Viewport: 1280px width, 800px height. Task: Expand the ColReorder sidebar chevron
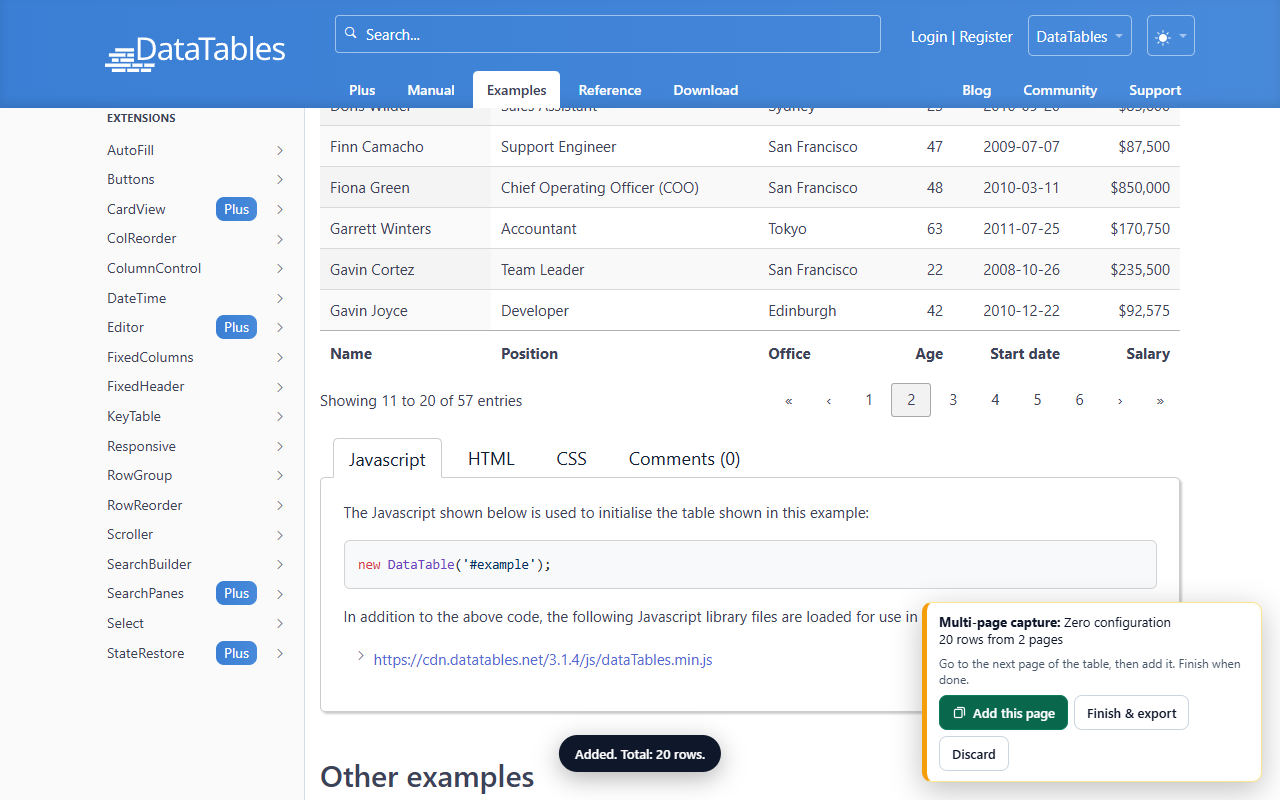click(x=280, y=239)
